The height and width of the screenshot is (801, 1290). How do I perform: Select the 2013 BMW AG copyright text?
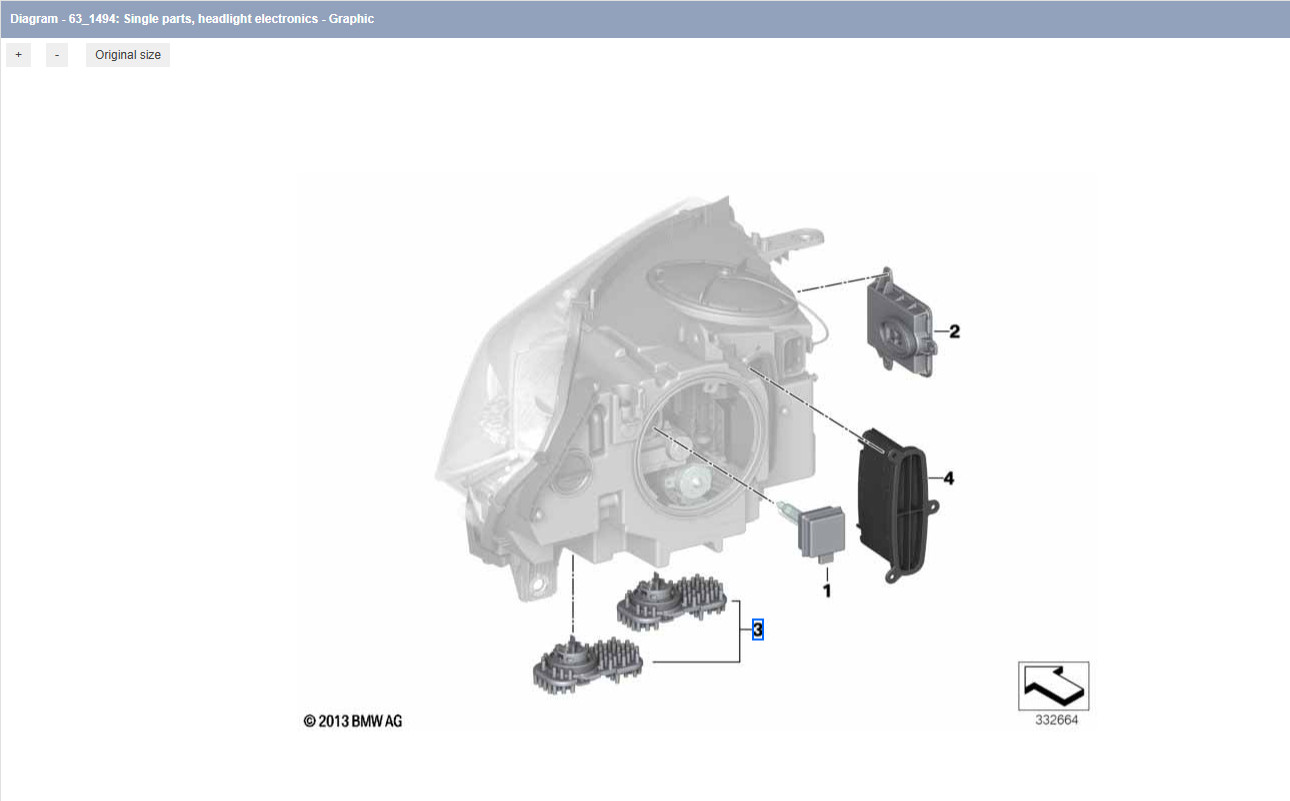[352, 720]
